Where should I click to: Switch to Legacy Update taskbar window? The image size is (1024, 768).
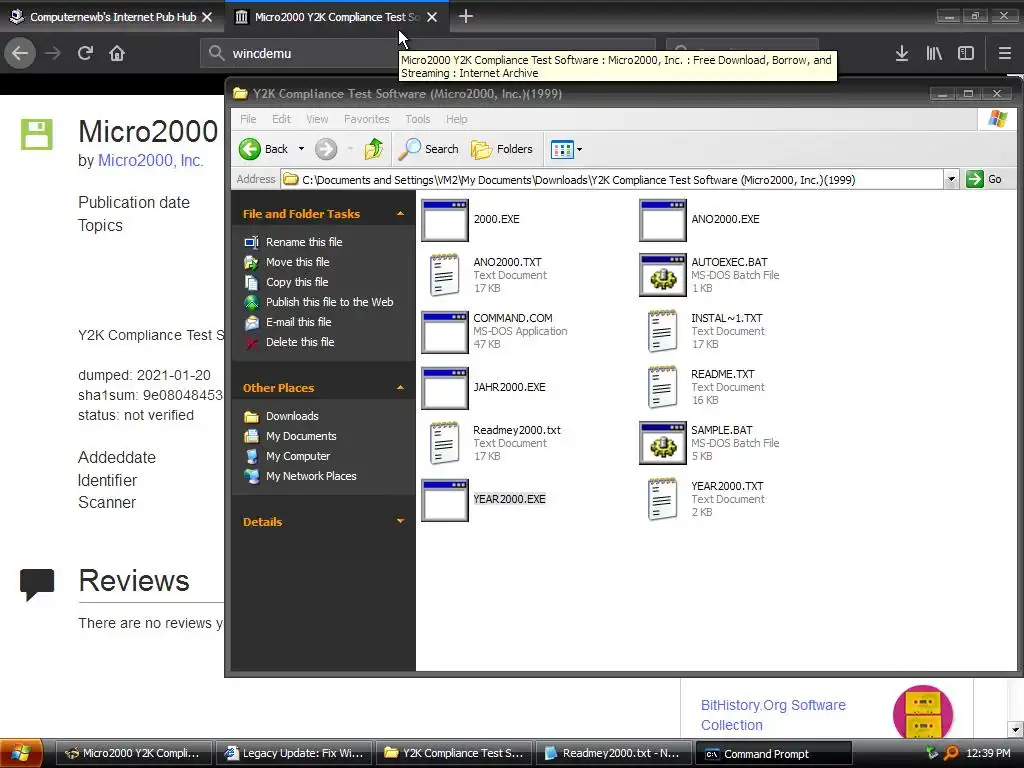(x=295, y=753)
